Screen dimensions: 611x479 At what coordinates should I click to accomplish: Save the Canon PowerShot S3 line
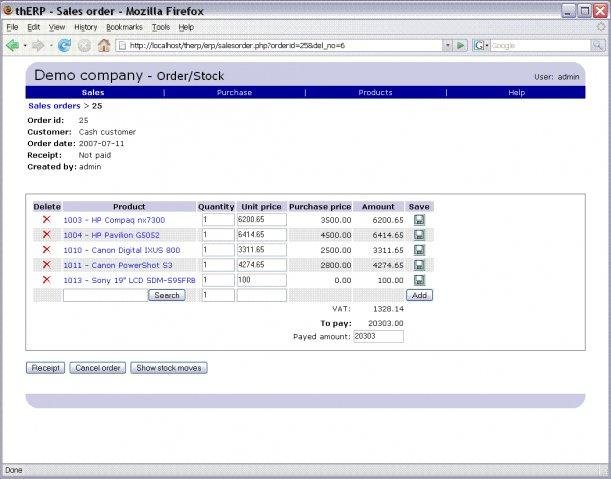click(419, 265)
